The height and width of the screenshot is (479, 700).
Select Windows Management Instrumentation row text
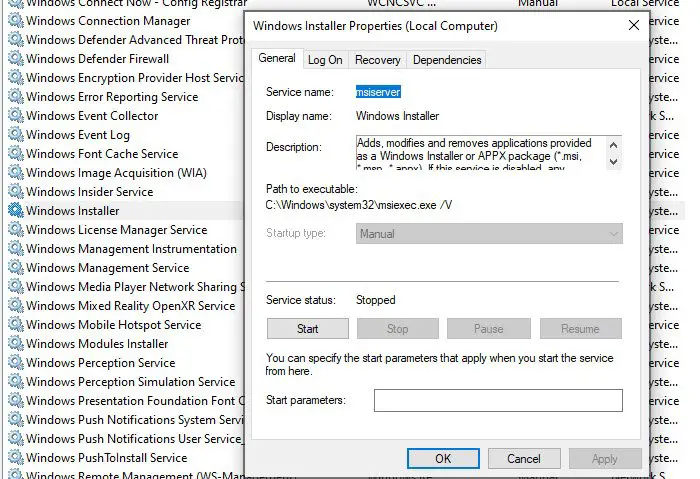pyautogui.click(x=131, y=249)
